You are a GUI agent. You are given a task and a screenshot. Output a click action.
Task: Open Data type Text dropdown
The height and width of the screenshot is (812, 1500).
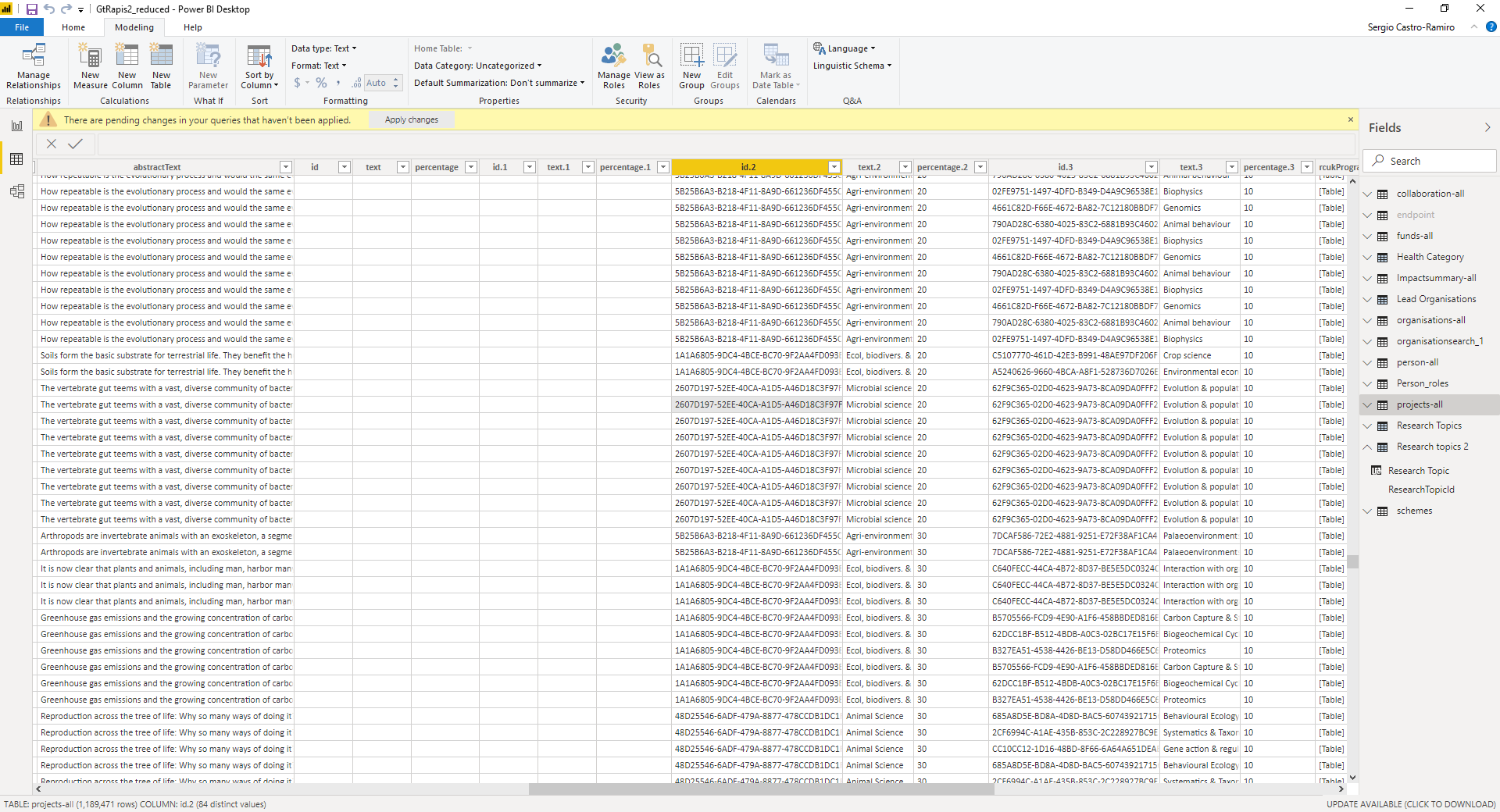(324, 48)
